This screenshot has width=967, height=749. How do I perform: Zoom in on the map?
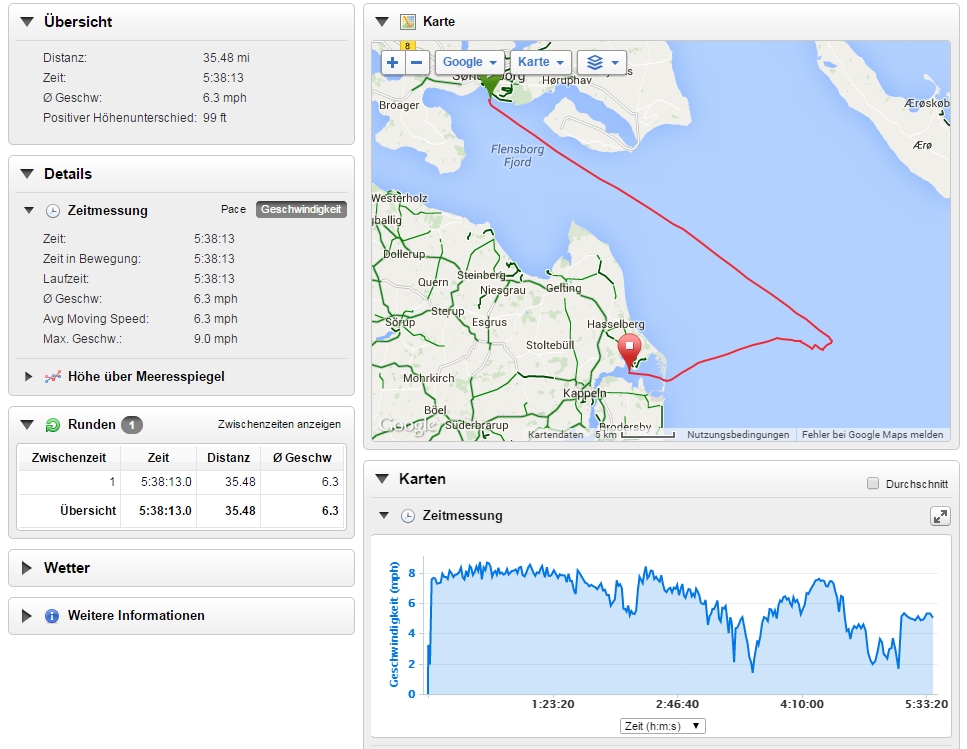(x=392, y=62)
